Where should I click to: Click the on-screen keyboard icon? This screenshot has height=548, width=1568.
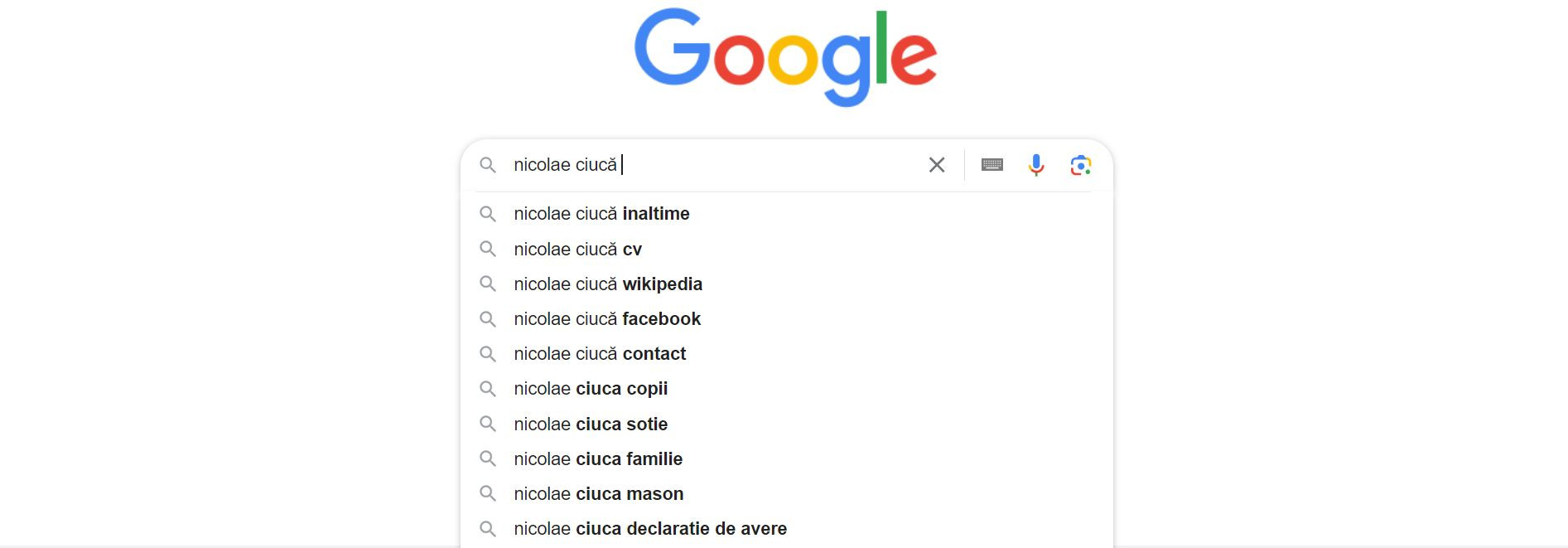pos(991,165)
